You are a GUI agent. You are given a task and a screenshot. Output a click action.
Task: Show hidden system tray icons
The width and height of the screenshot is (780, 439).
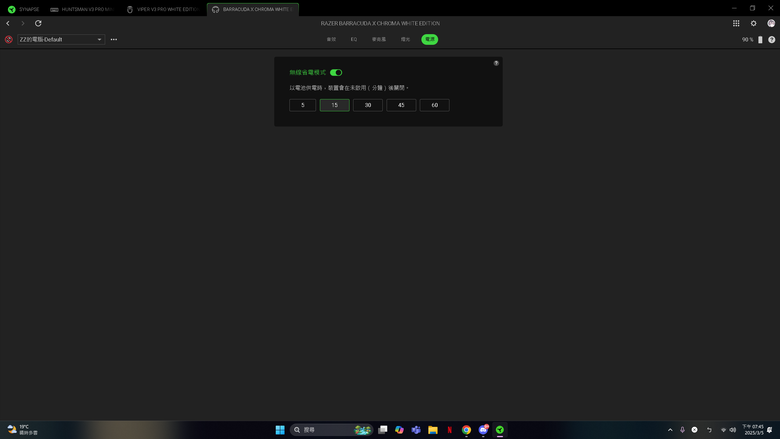tap(670, 430)
